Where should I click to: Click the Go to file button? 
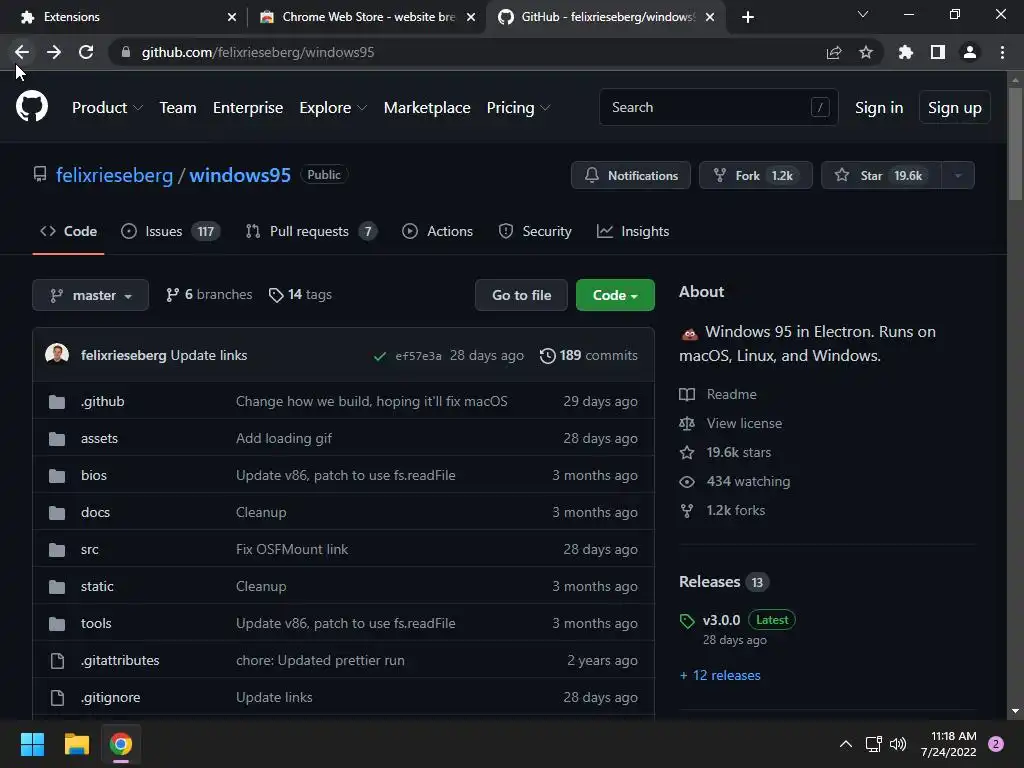coord(521,295)
